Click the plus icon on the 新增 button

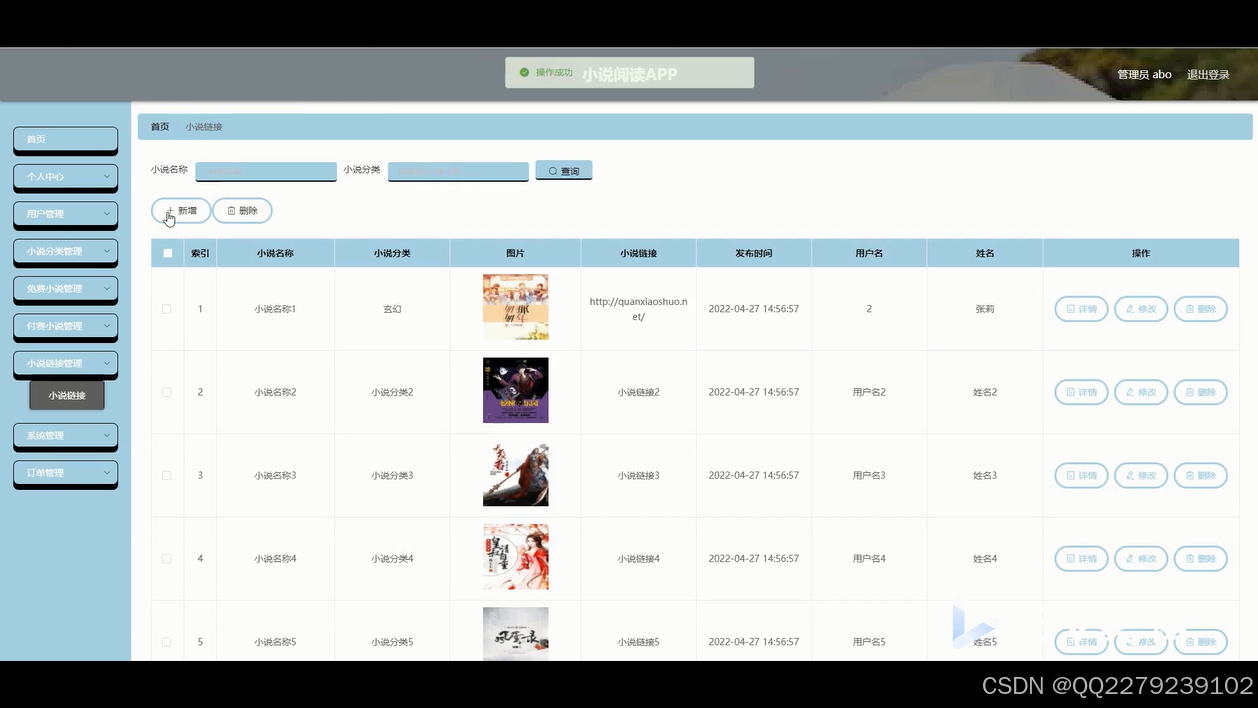point(170,210)
